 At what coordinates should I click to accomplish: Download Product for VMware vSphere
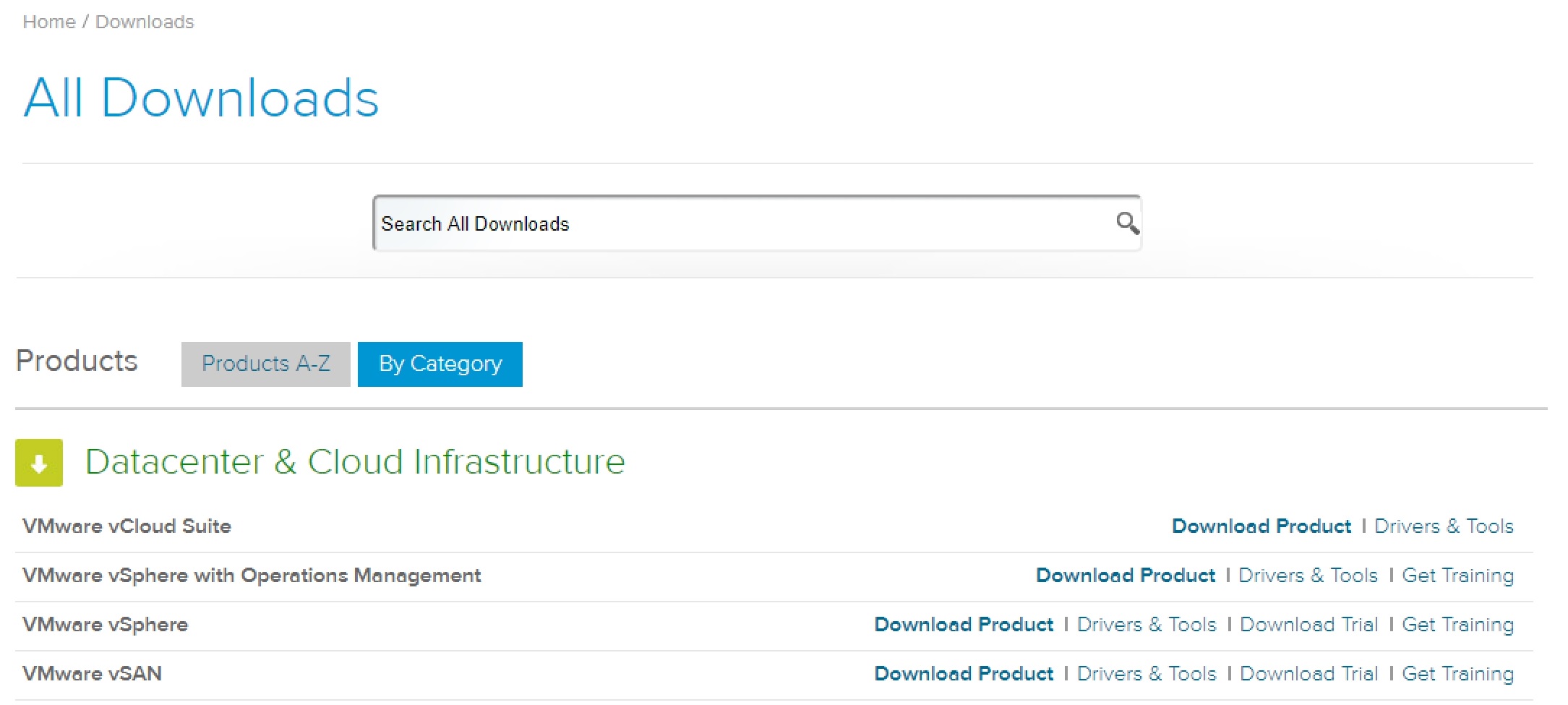(964, 625)
